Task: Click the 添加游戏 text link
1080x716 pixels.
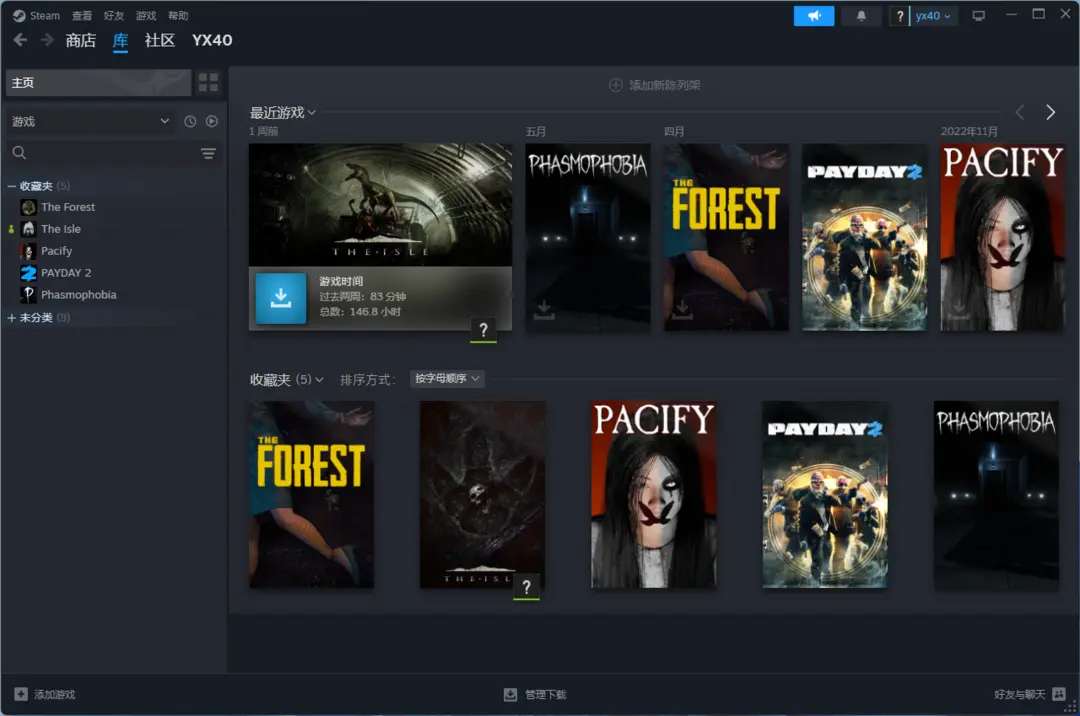Action: [55, 695]
